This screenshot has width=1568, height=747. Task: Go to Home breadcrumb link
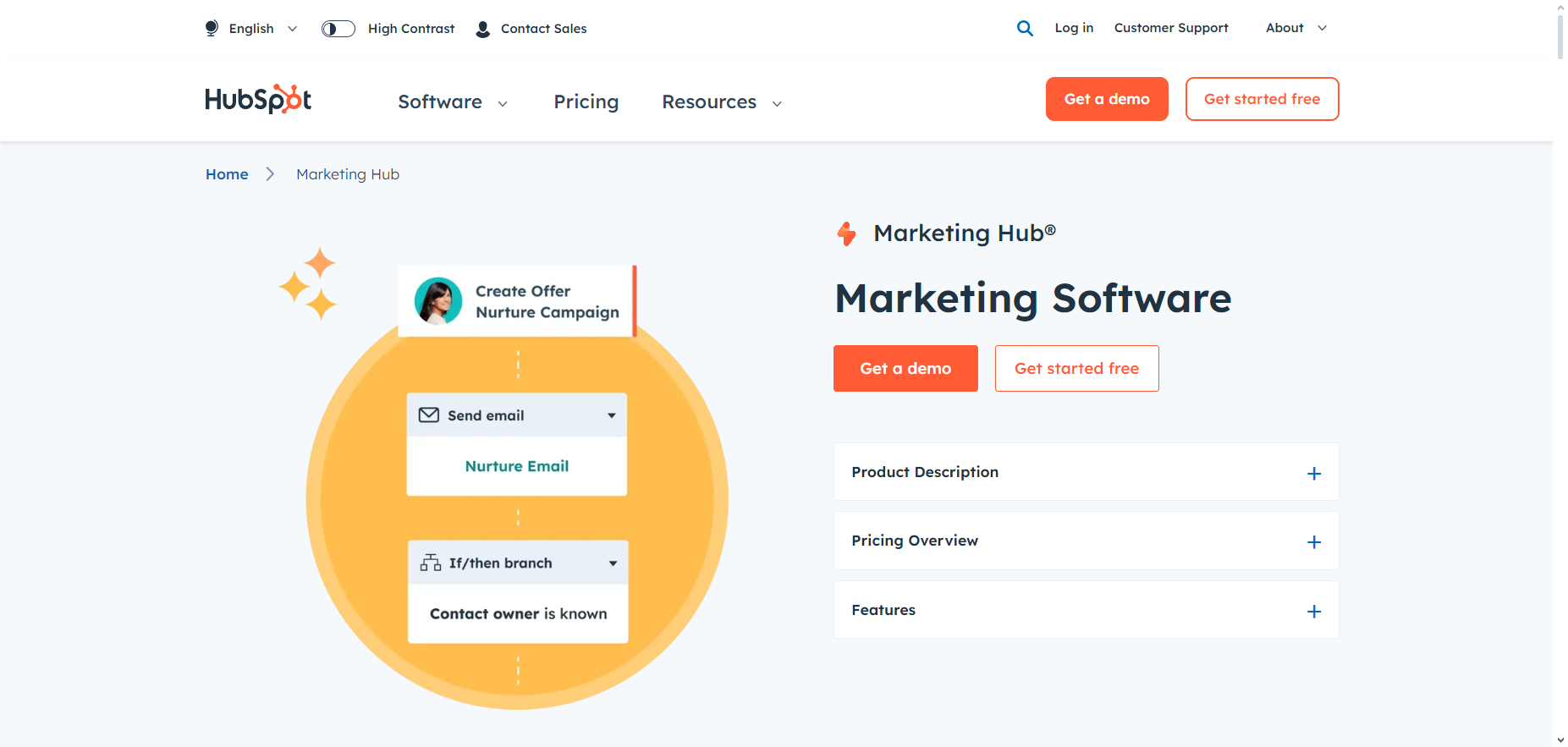click(227, 174)
